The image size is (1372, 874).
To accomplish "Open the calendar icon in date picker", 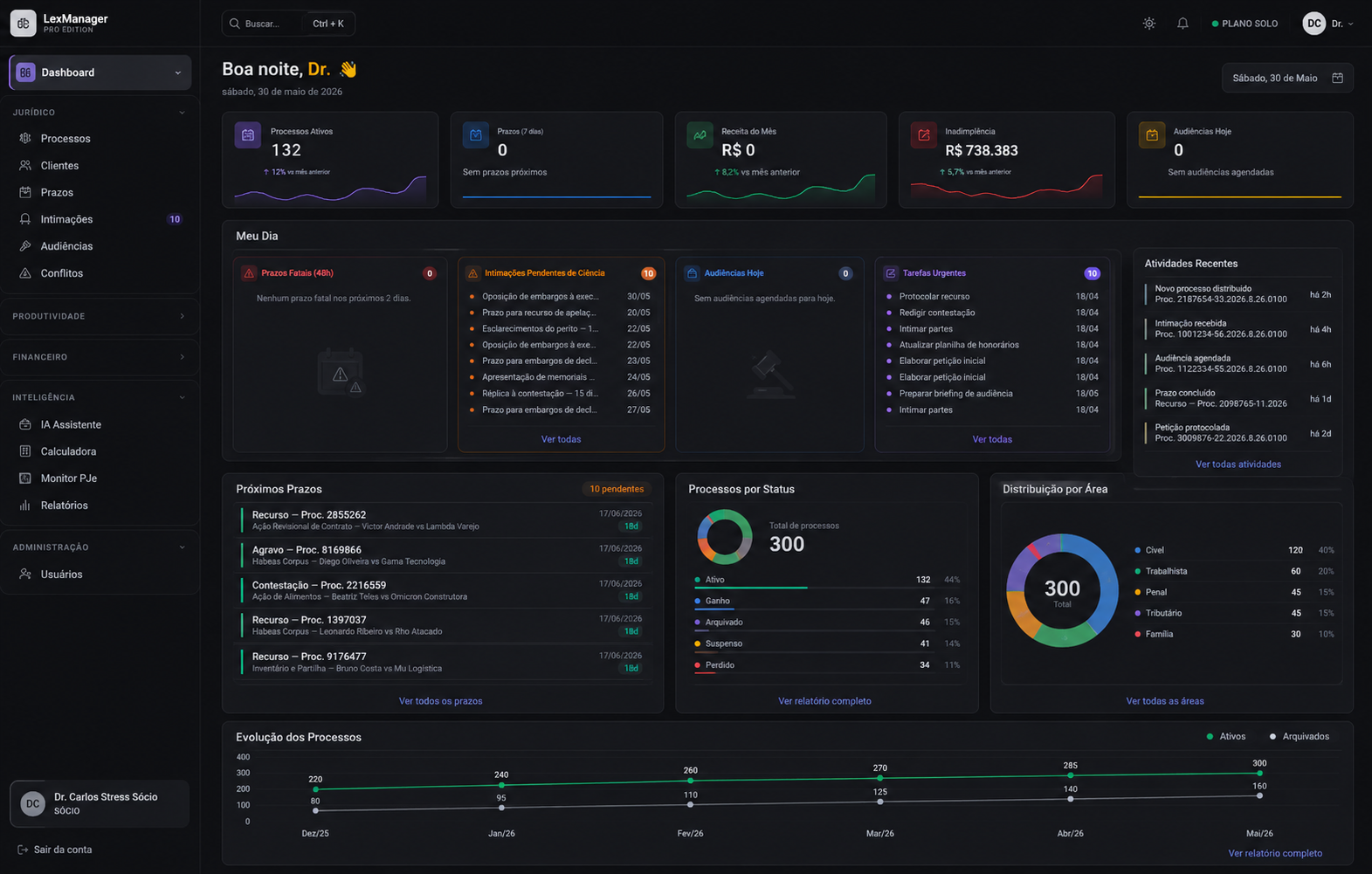I will pos(1337,78).
